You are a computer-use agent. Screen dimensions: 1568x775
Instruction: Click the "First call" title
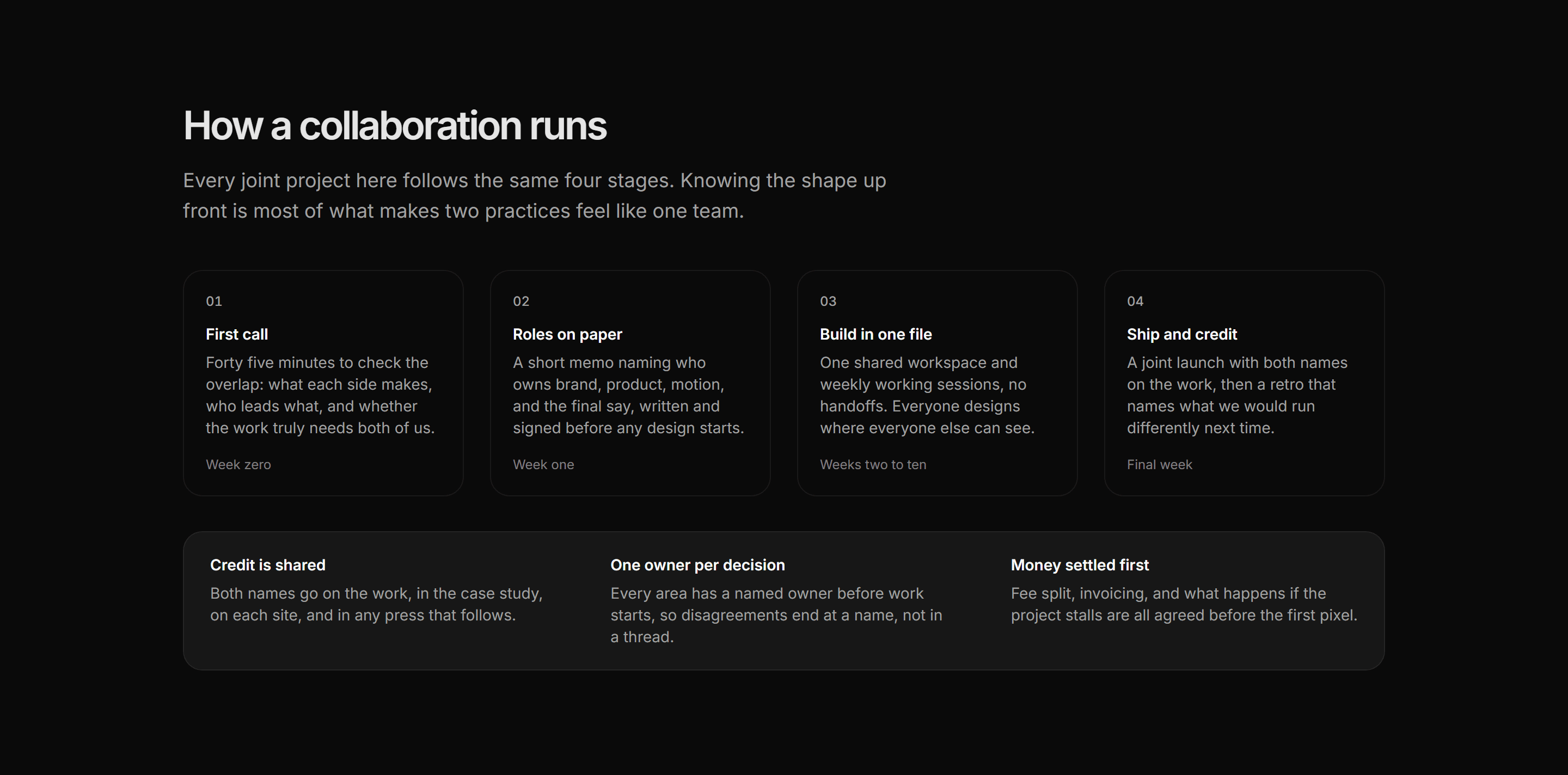coord(237,334)
